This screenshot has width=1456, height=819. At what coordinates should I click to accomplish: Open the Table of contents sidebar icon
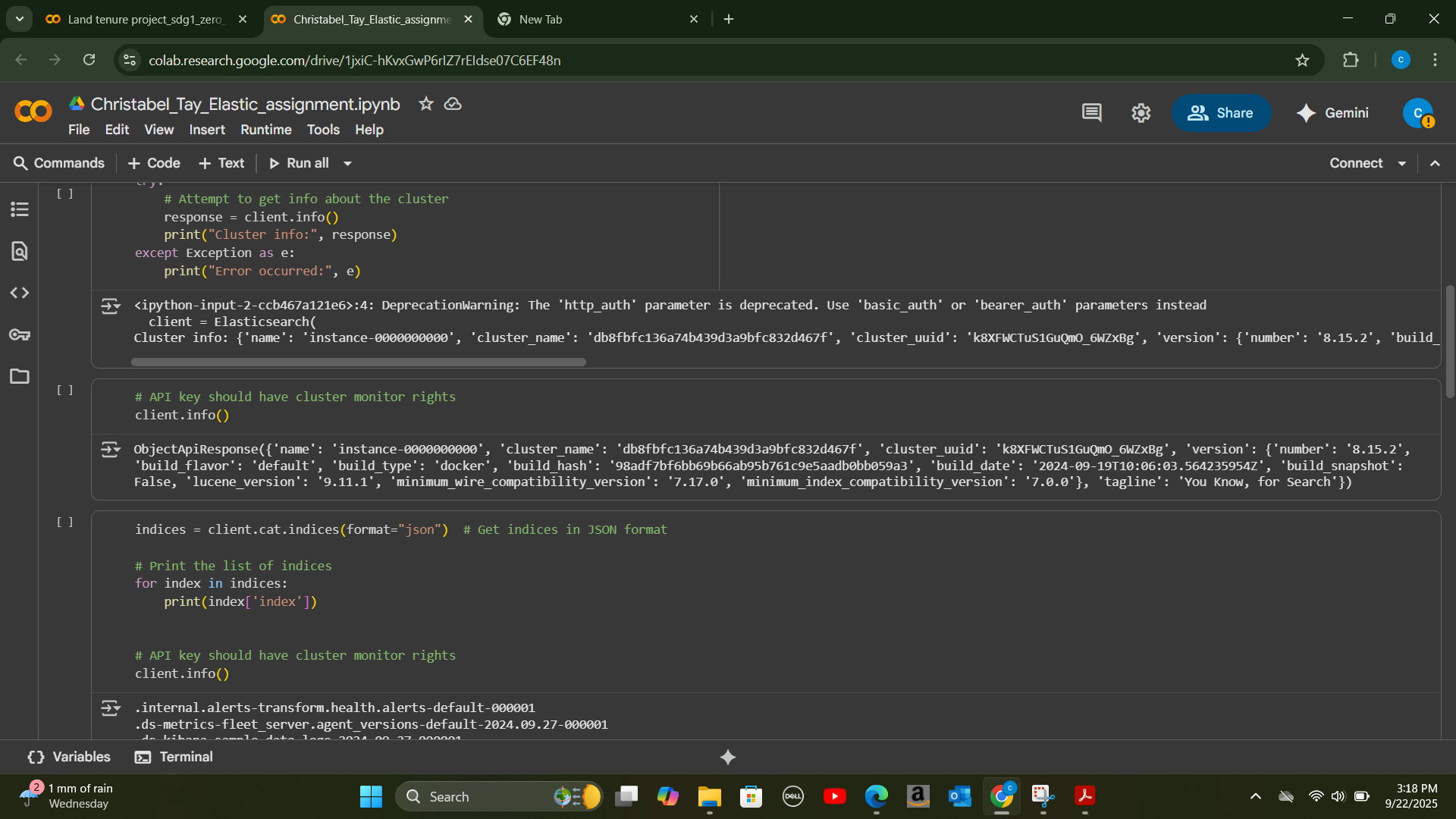tap(20, 209)
